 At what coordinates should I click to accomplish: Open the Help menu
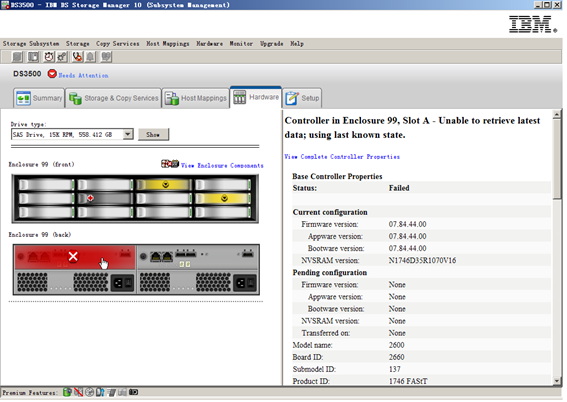tap(297, 44)
